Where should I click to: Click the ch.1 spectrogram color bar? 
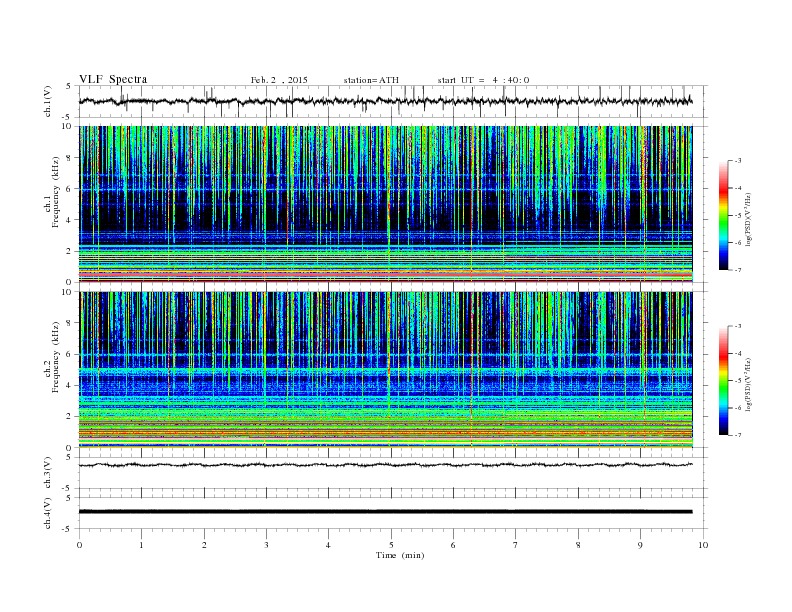coord(723,216)
